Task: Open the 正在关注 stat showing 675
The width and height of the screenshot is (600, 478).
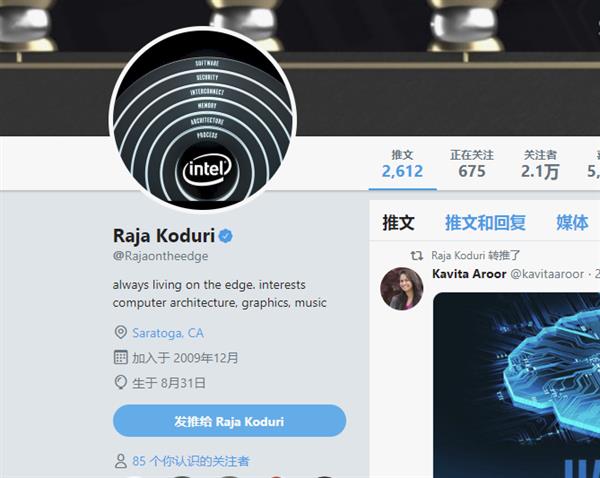Action: pos(472,165)
